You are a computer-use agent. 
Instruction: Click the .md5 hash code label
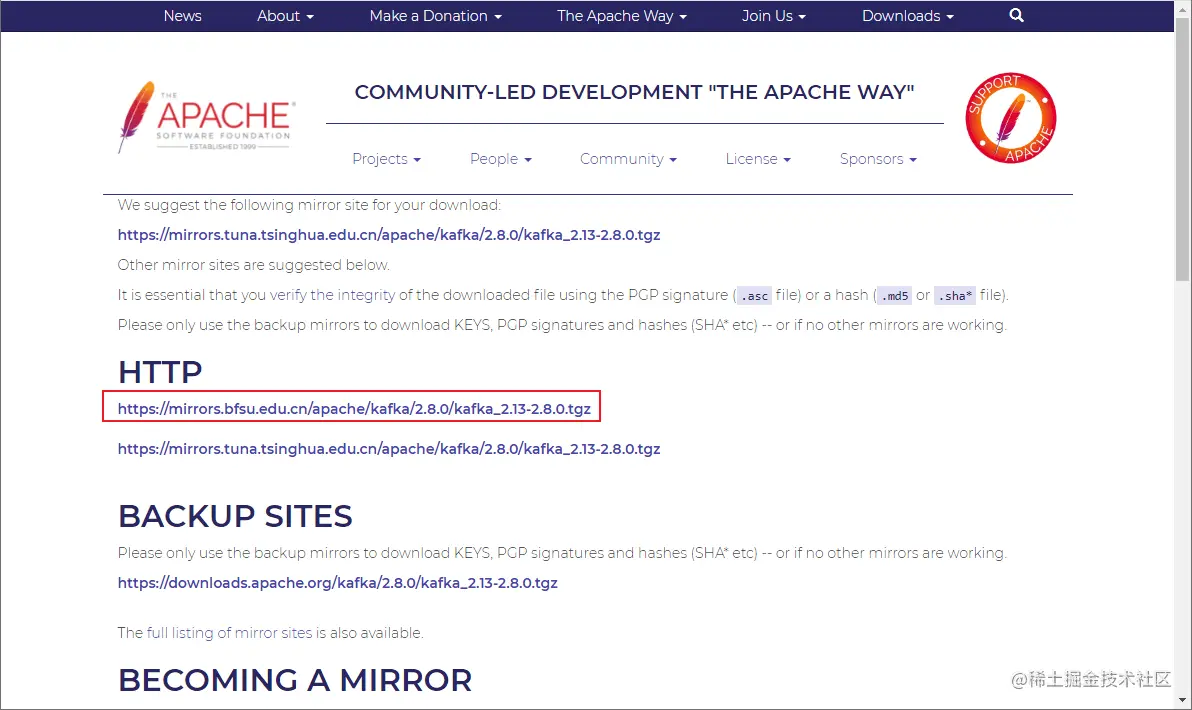pos(895,296)
